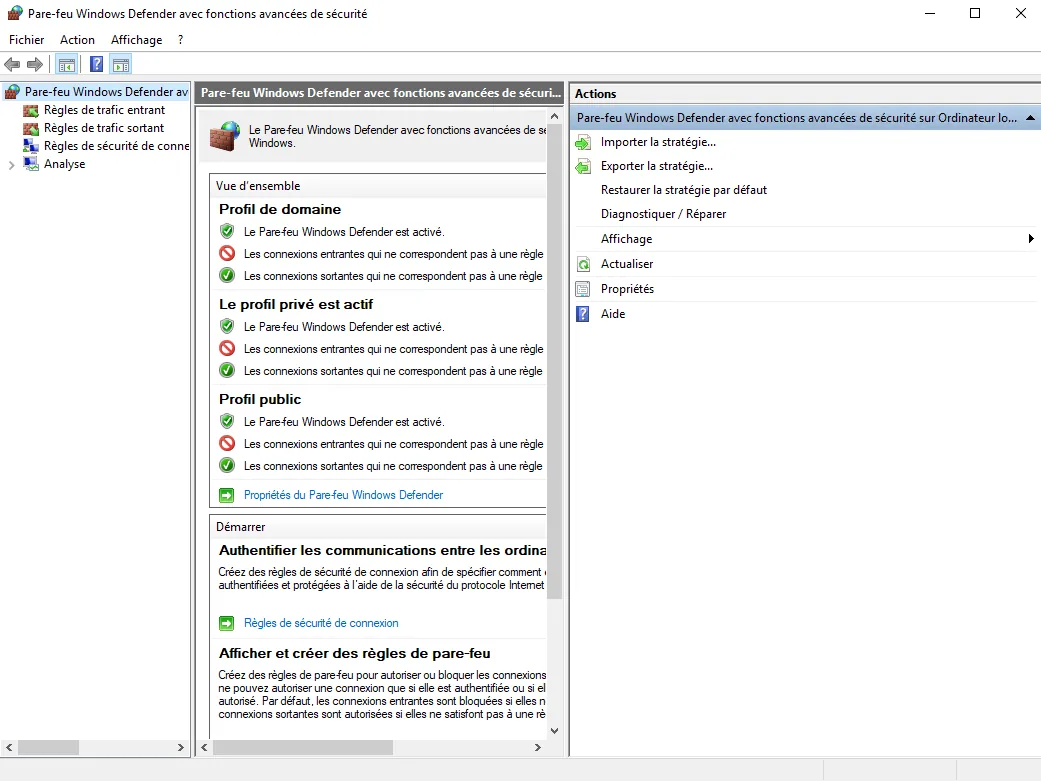Image resolution: width=1041 pixels, height=781 pixels.
Task: Click the center pane horizontal scroll right arrow
Action: tap(538, 748)
